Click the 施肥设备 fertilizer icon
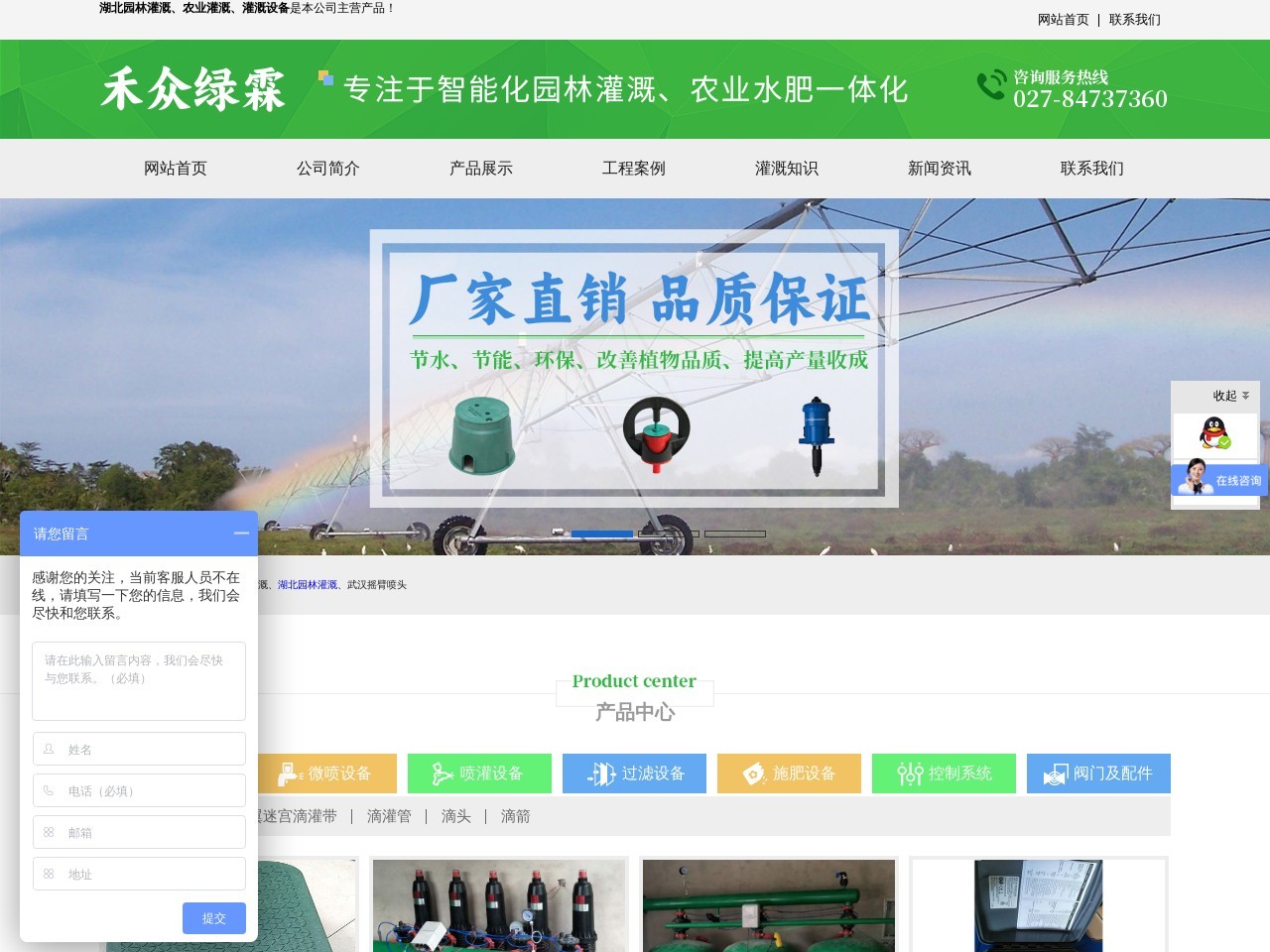Image resolution: width=1270 pixels, height=952 pixels. [751, 773]
